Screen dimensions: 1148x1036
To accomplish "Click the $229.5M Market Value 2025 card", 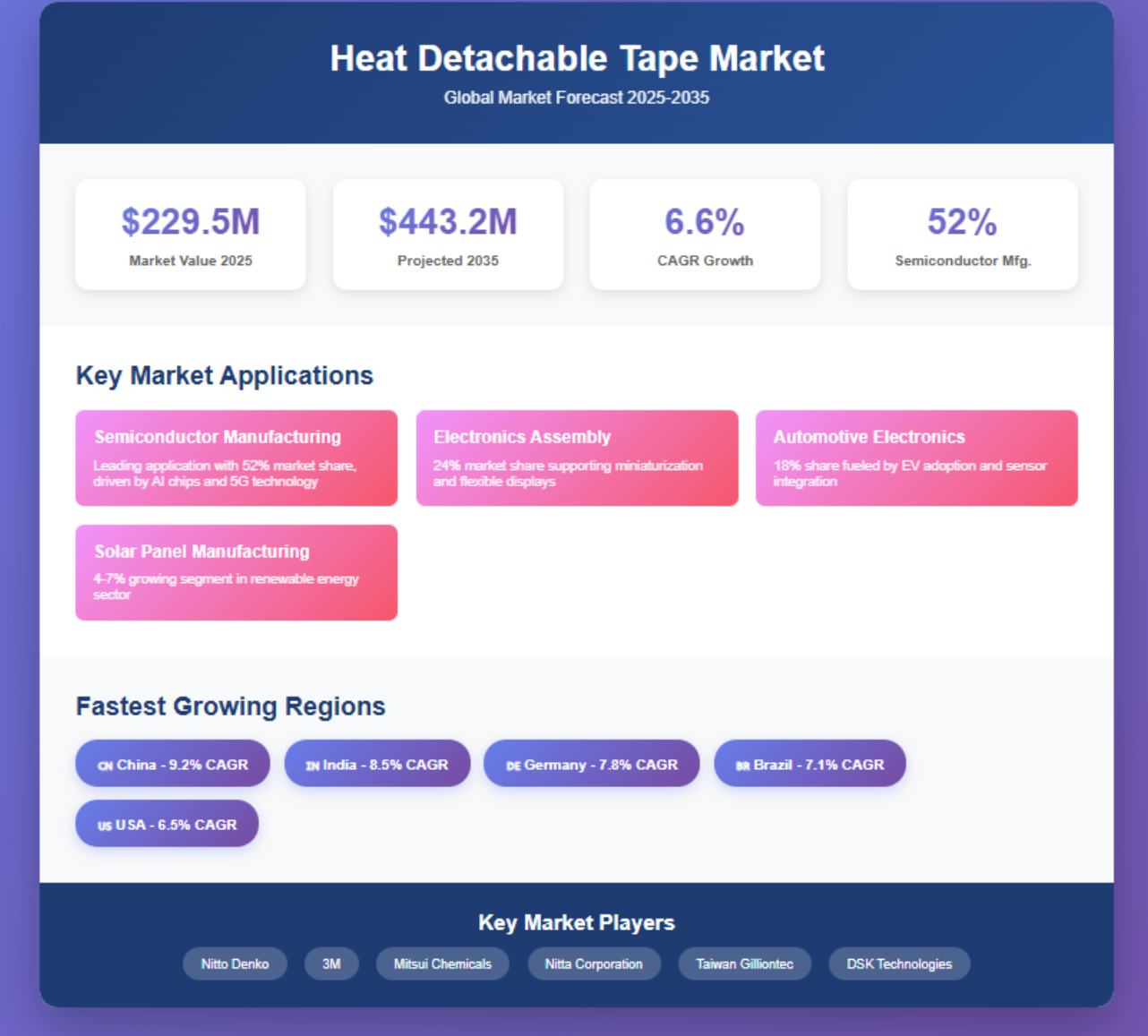I will pos(191,235).
